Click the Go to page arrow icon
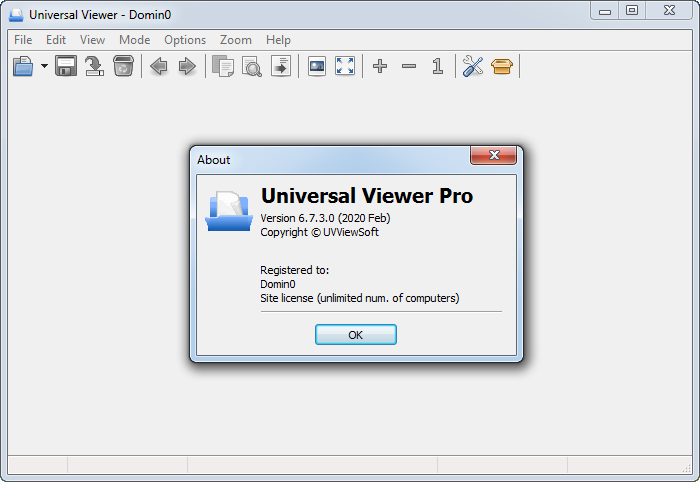The height and width of the screenshot is (482, 700). tap(281, 66)
